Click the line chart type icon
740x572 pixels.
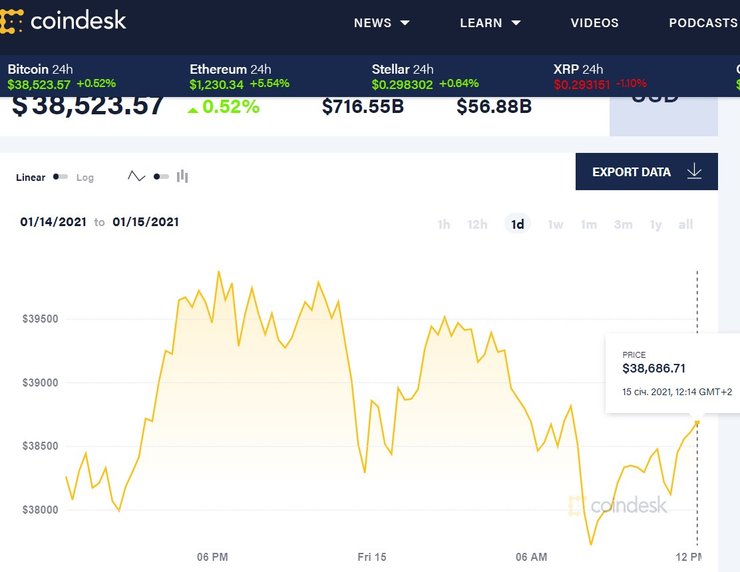pos(136,177)
